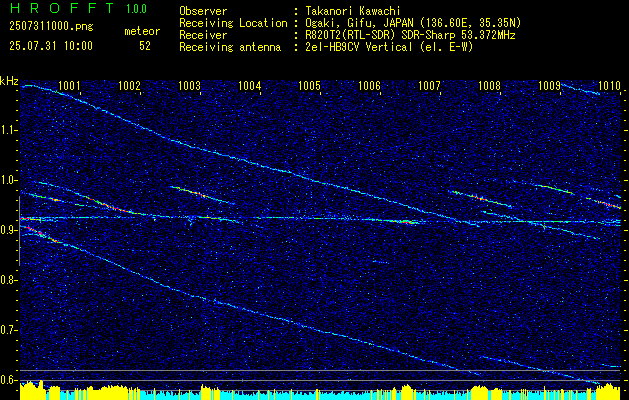Click the 0.9 kHz axis label
The image size is (629, 400).
(x=9, y=230)
